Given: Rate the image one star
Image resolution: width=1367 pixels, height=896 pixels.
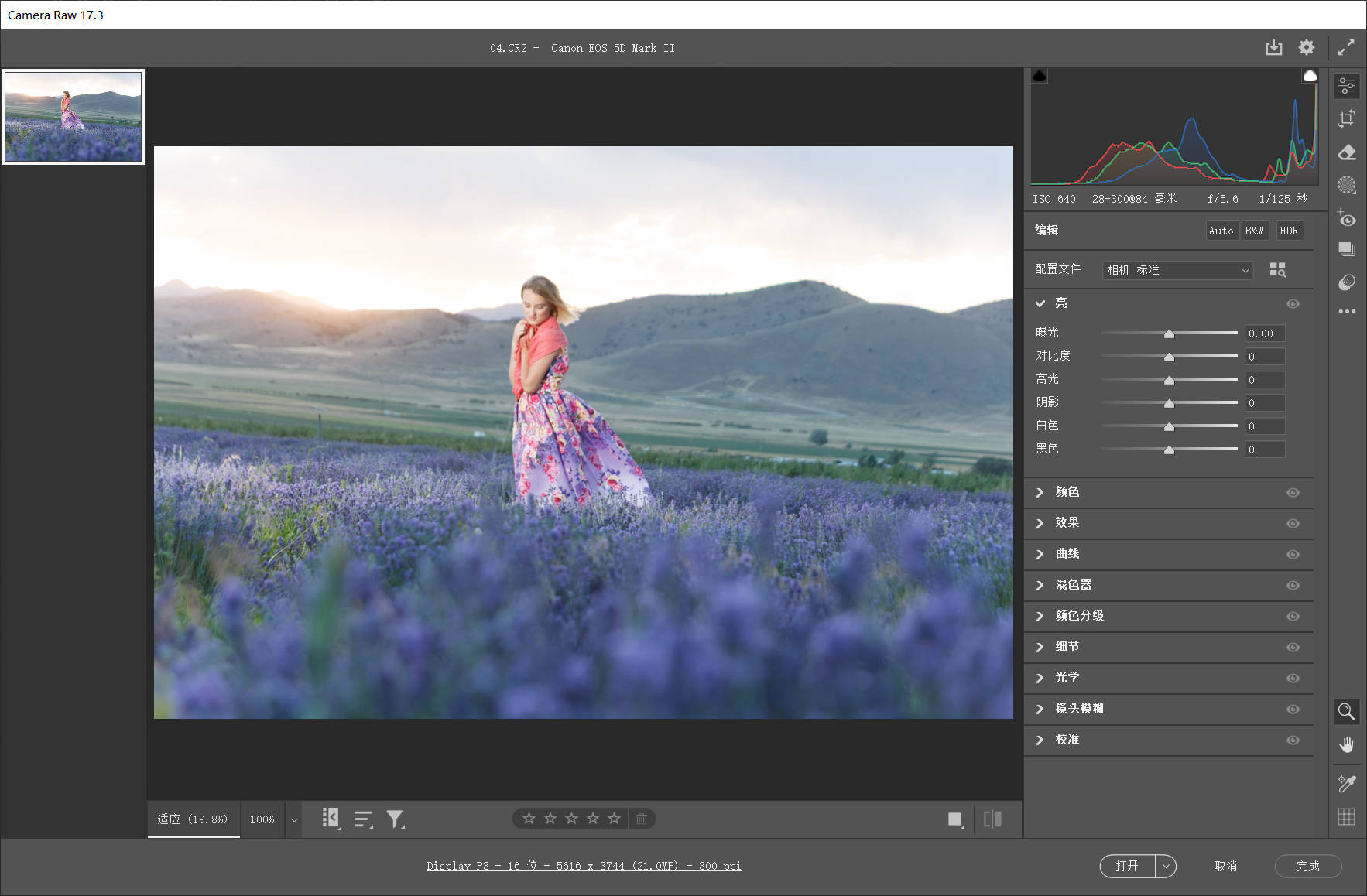Looking at the screenshot, I should (x=529, y=818).
